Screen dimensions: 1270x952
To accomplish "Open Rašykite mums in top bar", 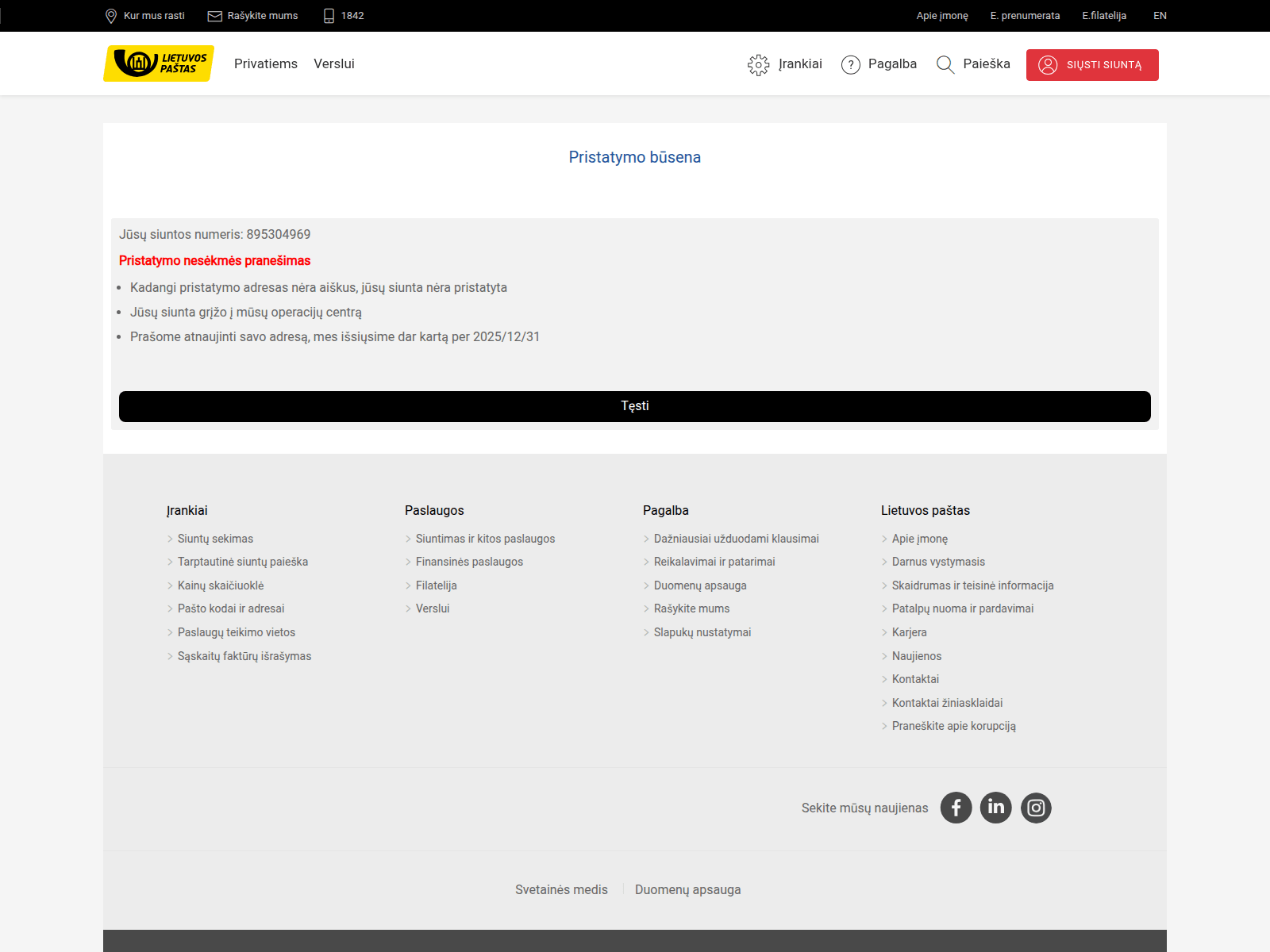I will point(263,16).
